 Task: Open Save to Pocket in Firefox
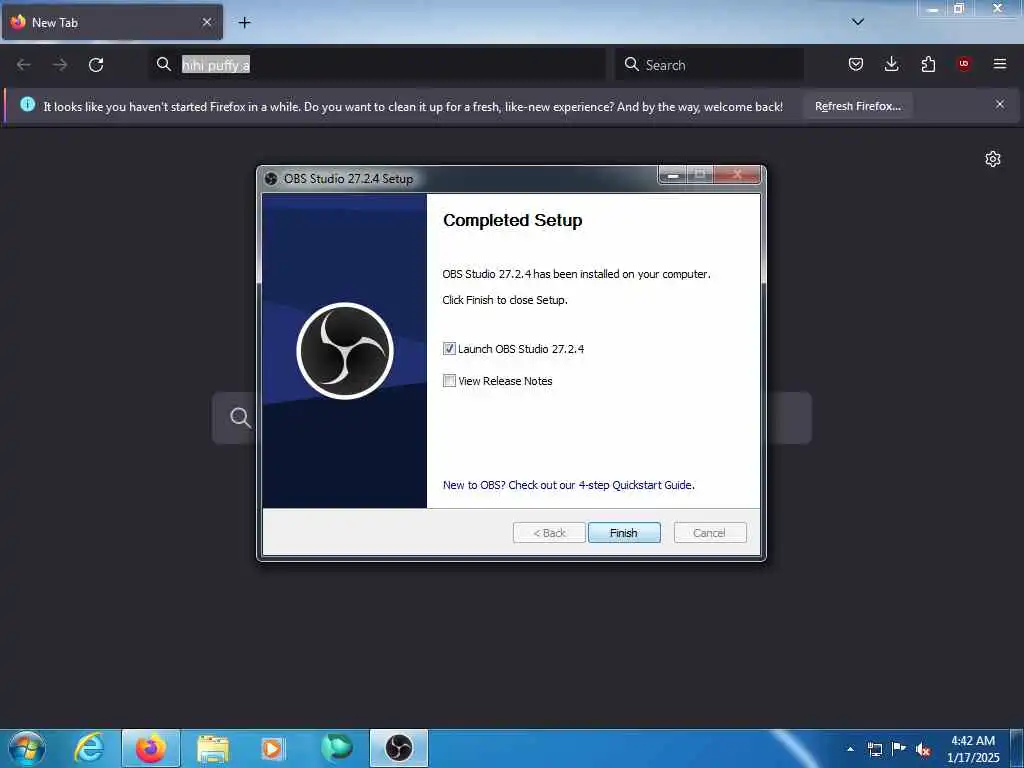[x=856, y=64]
